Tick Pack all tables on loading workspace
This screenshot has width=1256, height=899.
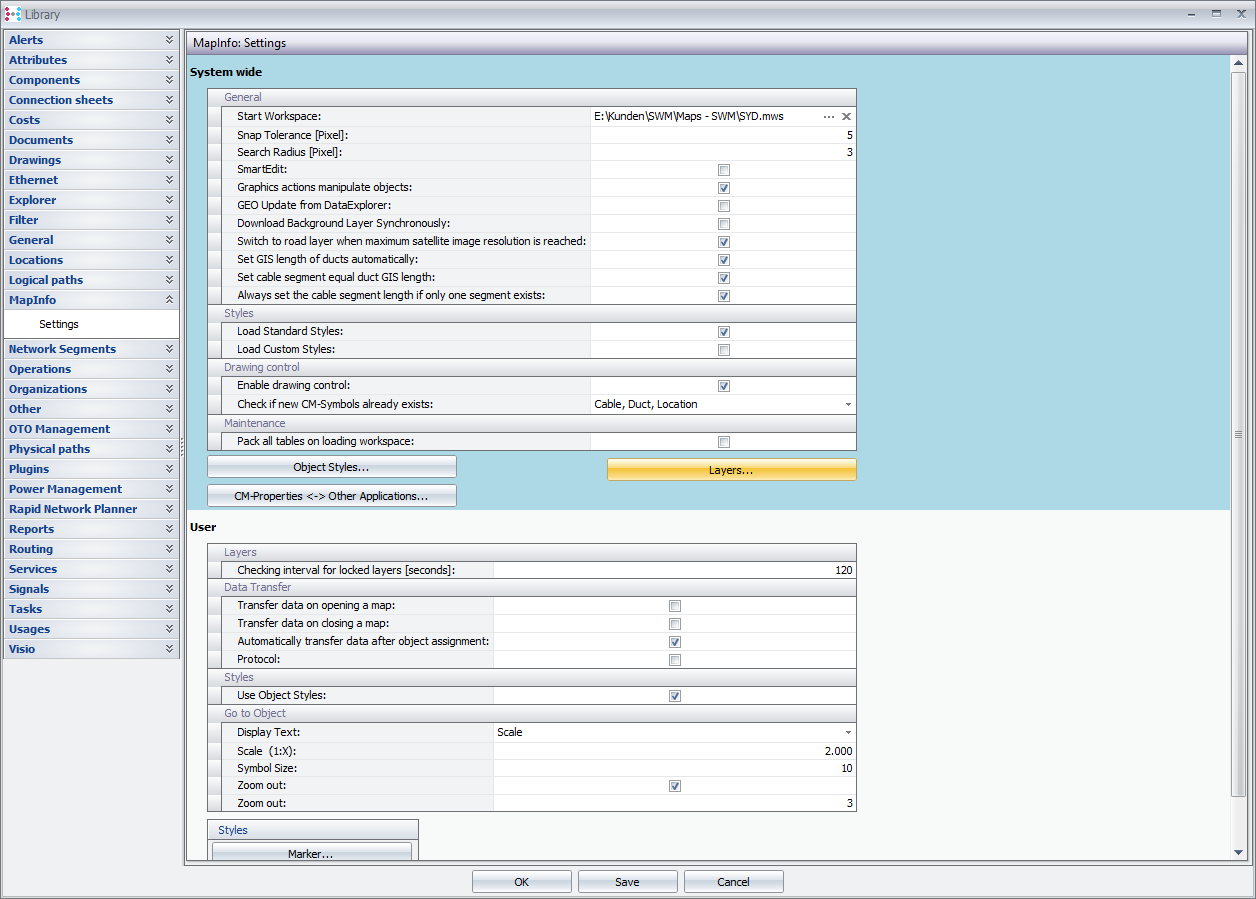pyautogui.click(x=724, y=442)
